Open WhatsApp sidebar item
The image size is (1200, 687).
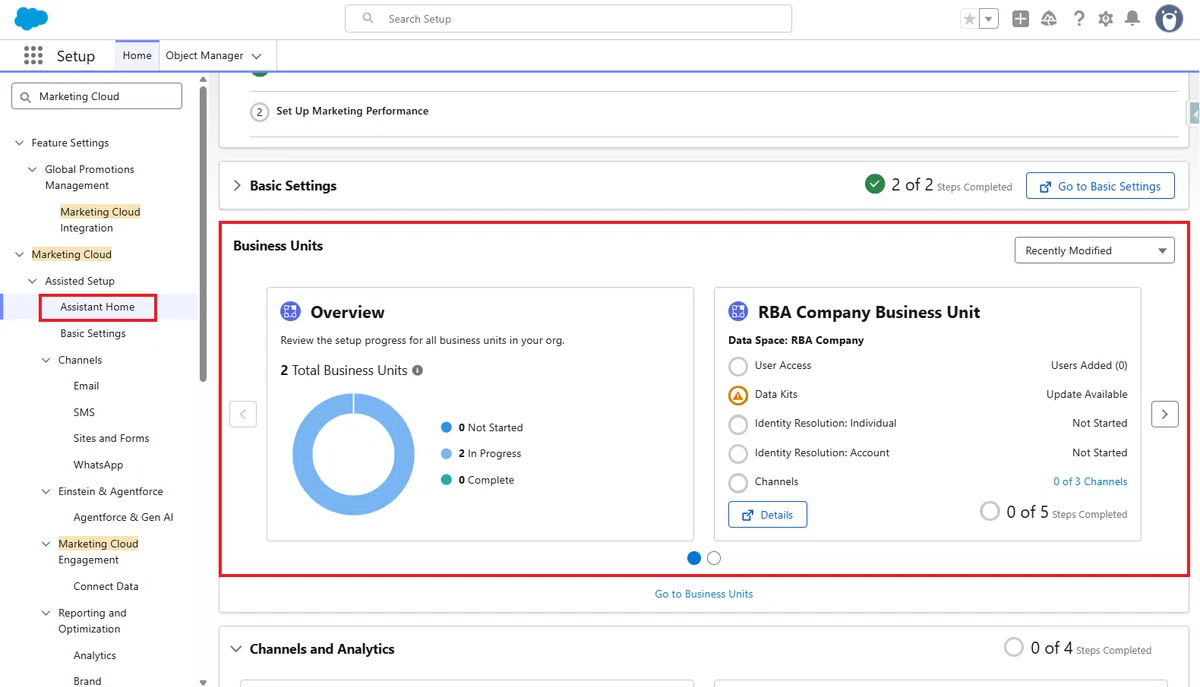[98, 465]
